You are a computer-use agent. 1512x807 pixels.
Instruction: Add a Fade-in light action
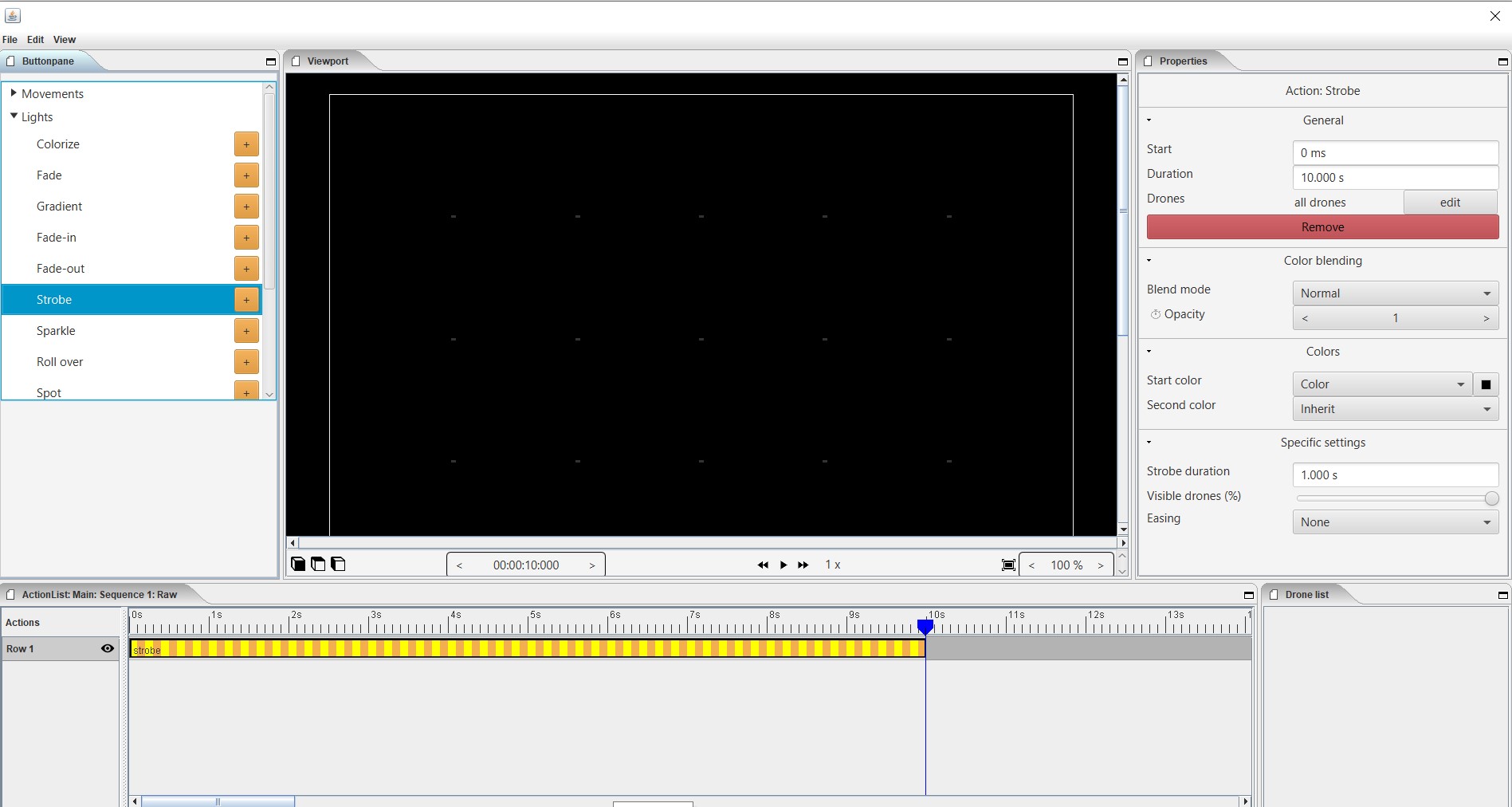tap(246, 238)
